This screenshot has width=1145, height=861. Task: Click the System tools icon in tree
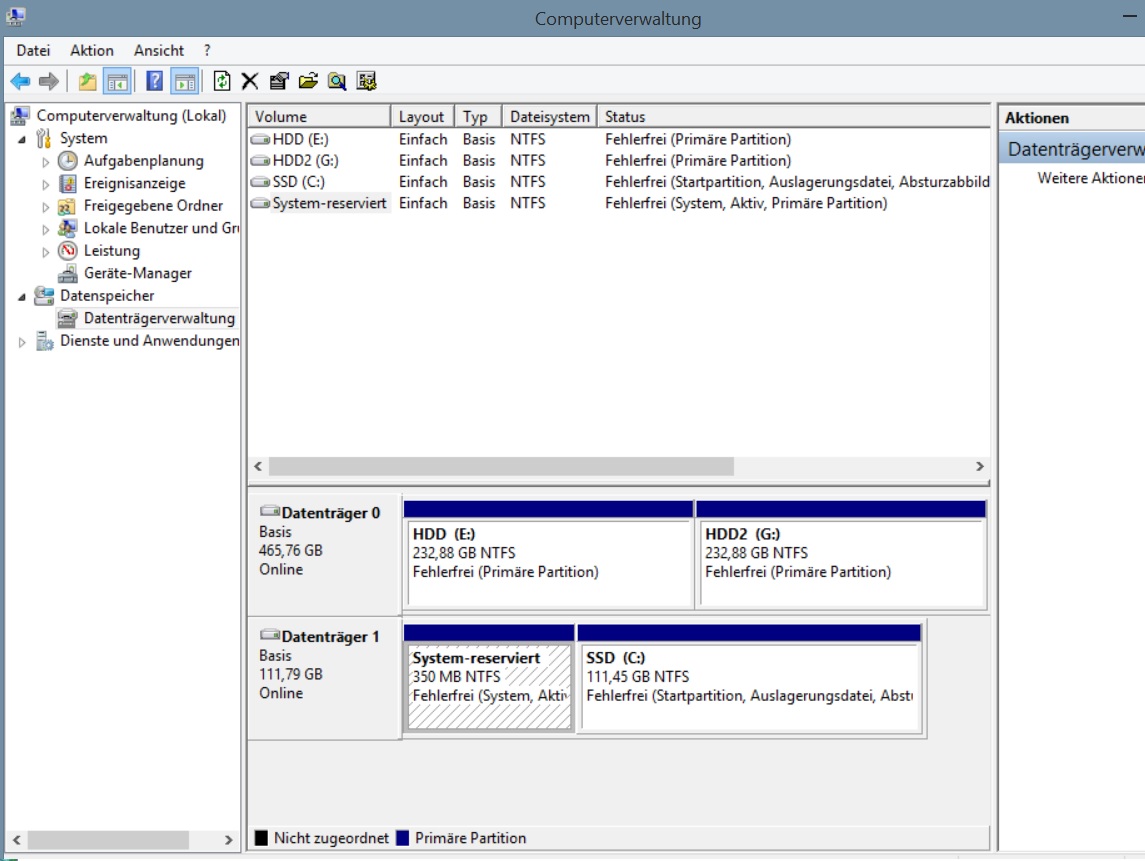click(45, 138)
